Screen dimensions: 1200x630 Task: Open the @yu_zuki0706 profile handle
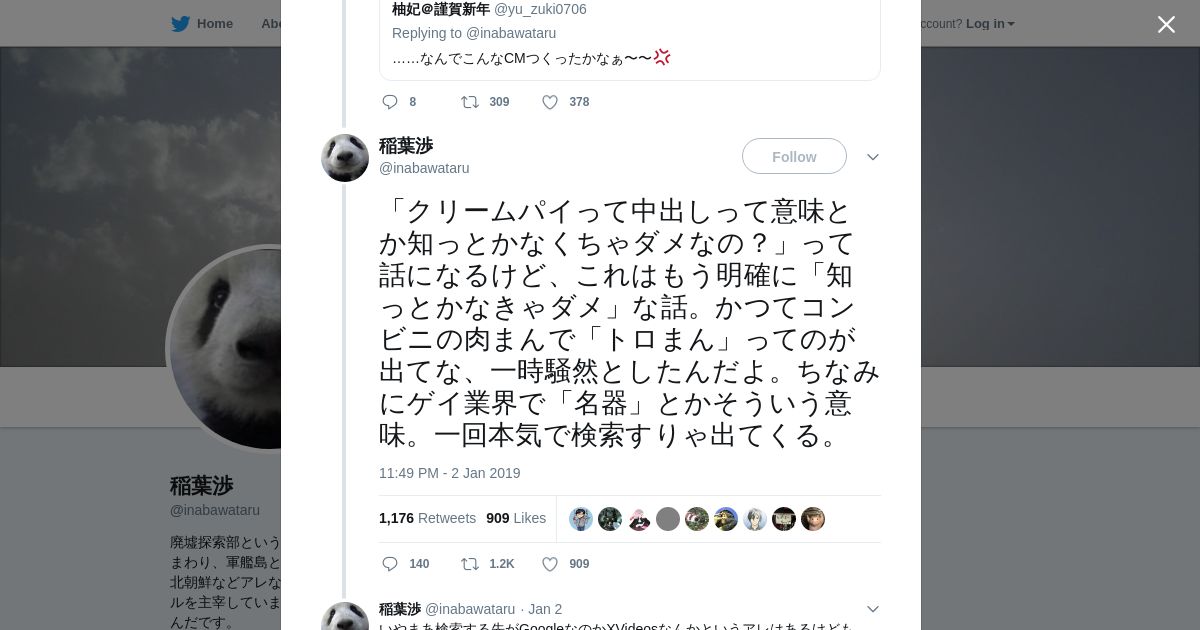[x=540, y=9]
